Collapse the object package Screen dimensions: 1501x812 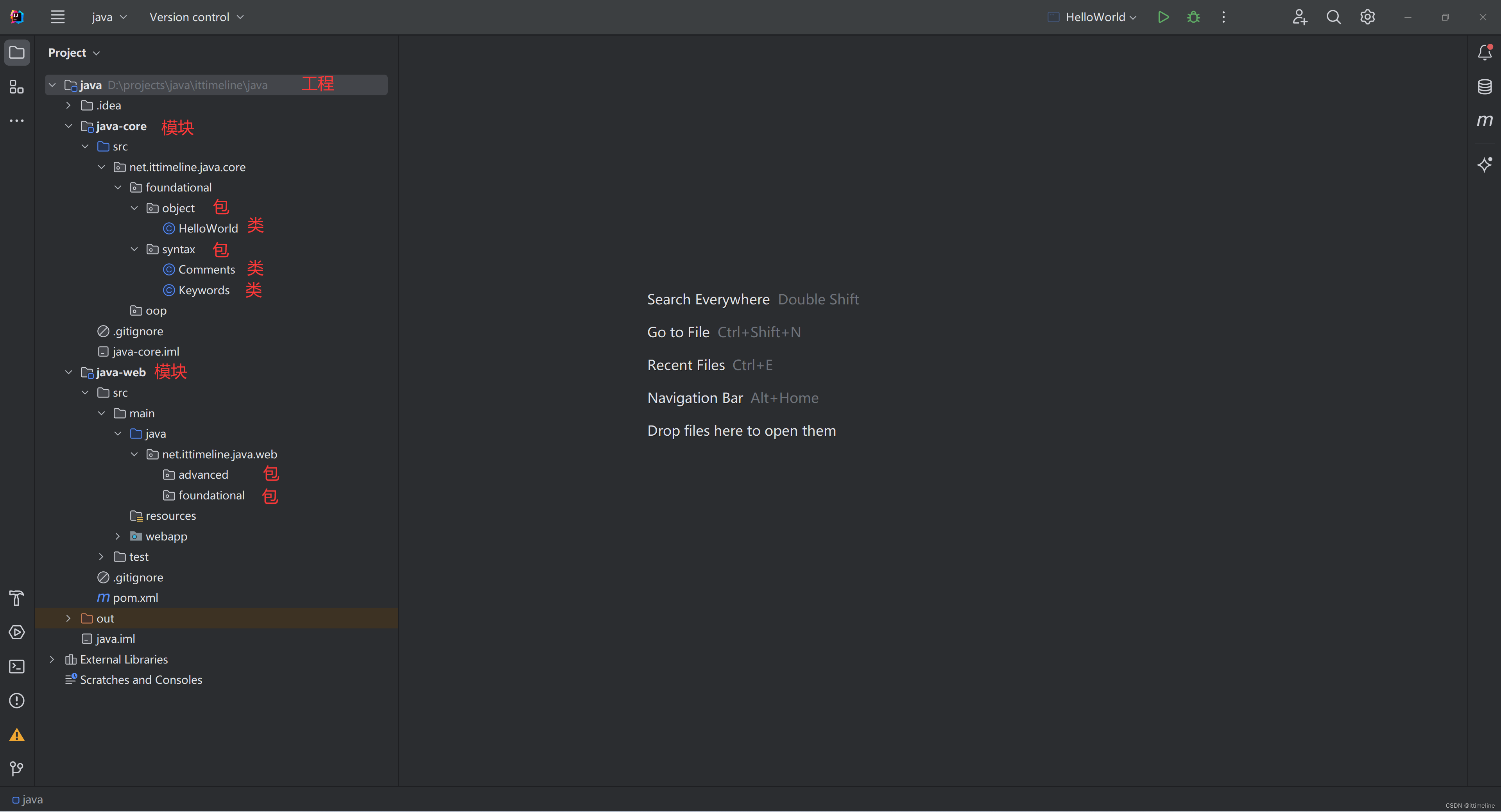click(x=134, y=208)
